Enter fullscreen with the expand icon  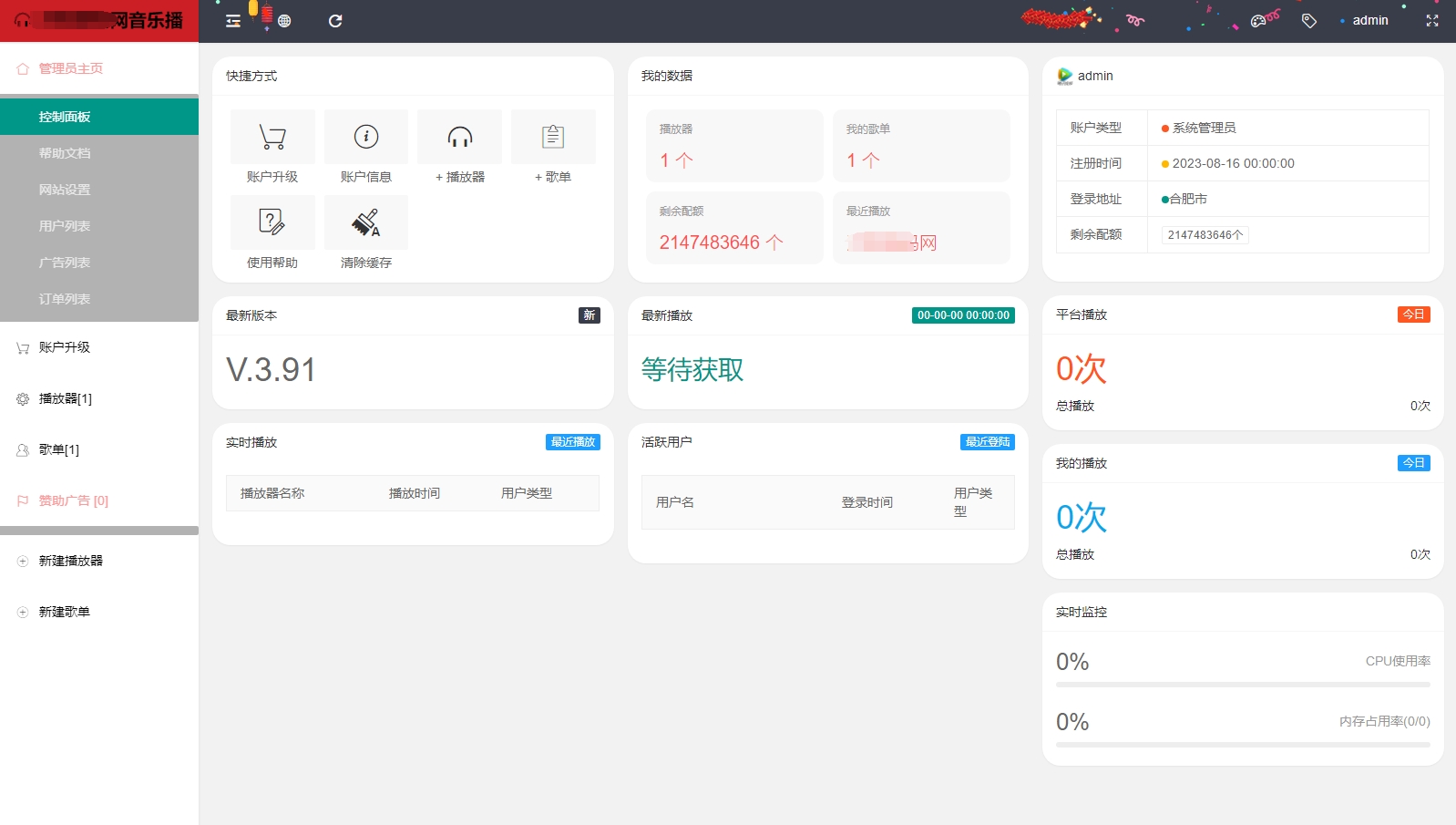point(1432,21)
